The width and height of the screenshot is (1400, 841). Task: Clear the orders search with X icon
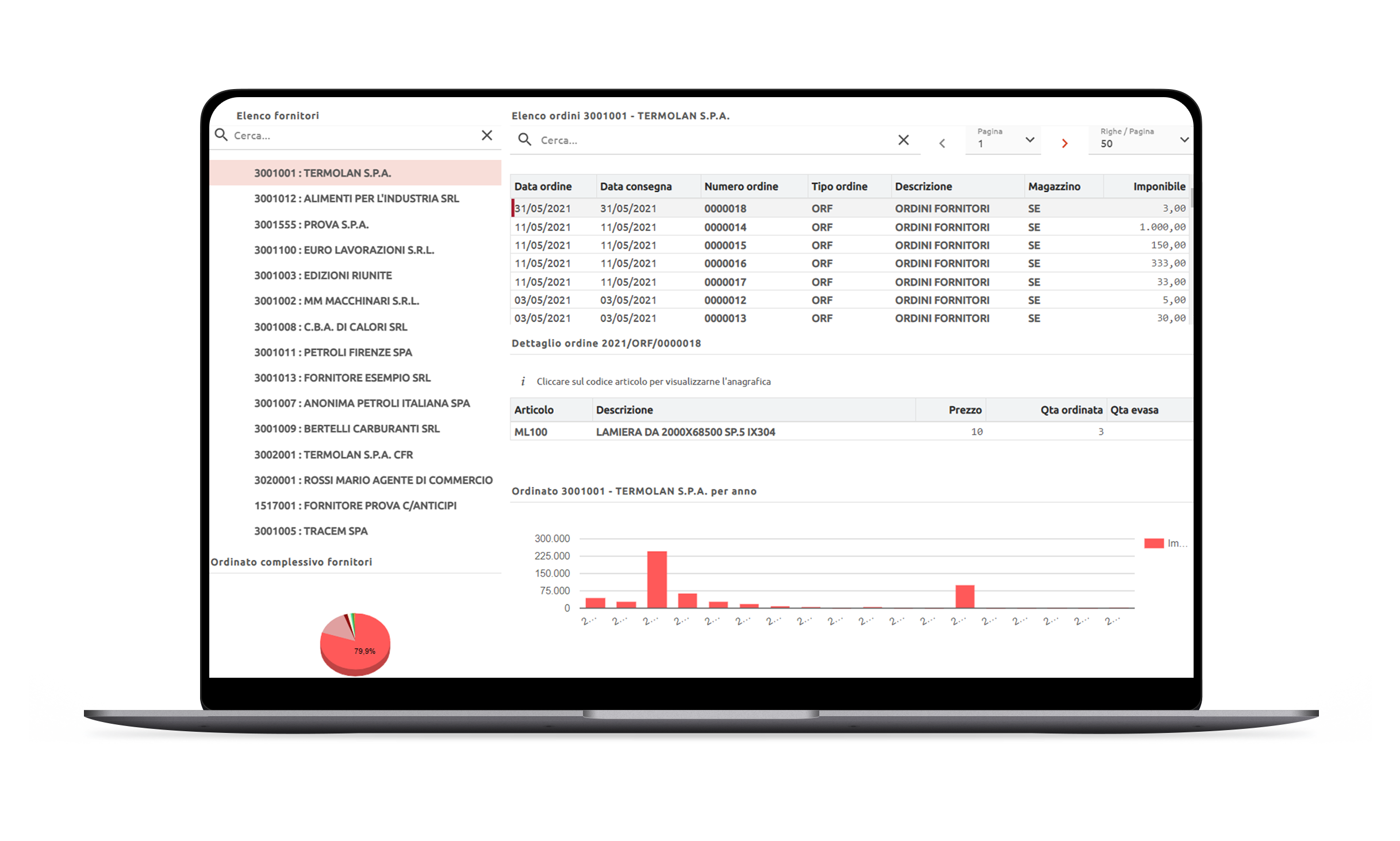903,140
